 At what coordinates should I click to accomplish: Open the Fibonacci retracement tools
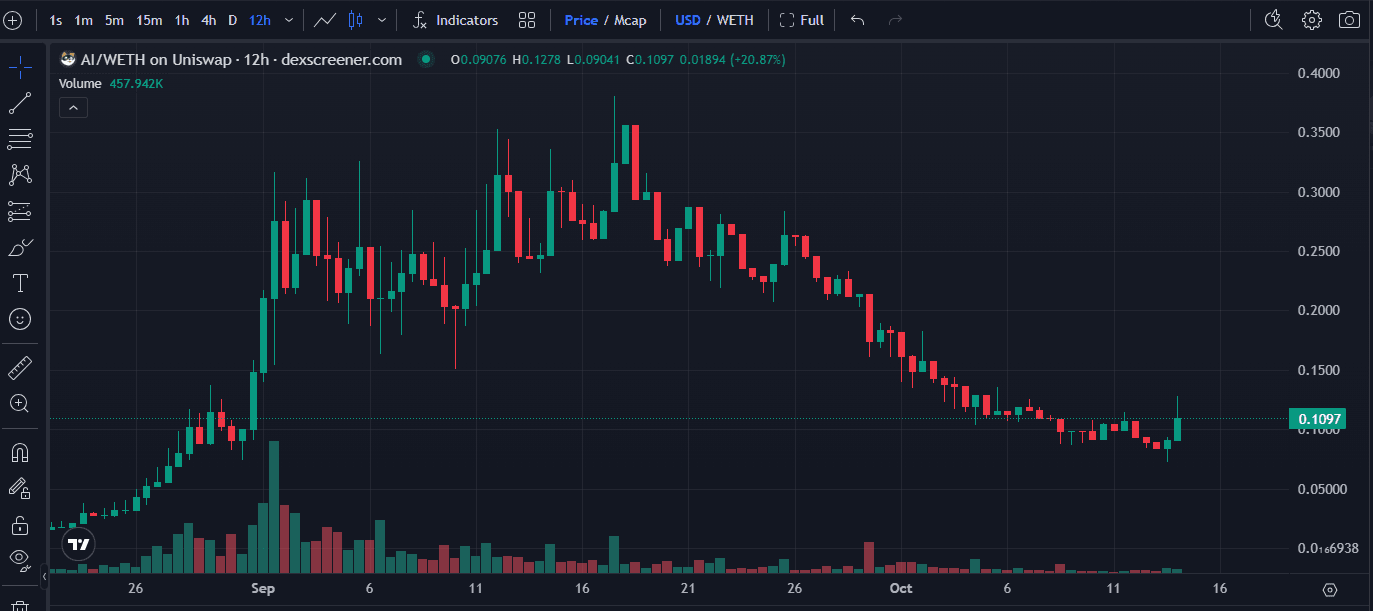pyautogui.click(x=20, y=139)
